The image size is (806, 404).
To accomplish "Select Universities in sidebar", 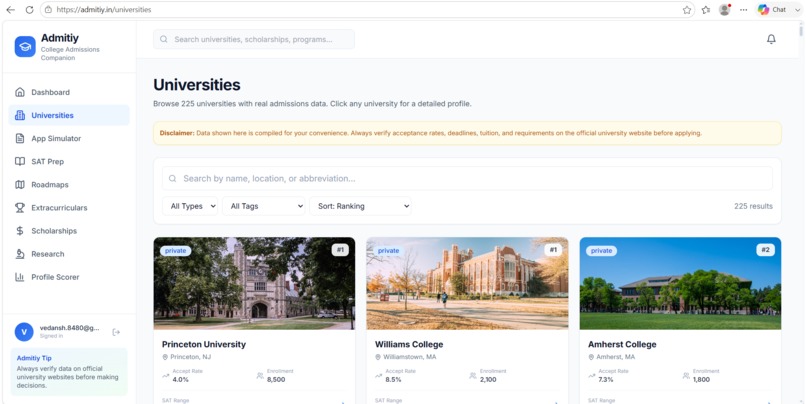I will [69, 115].
